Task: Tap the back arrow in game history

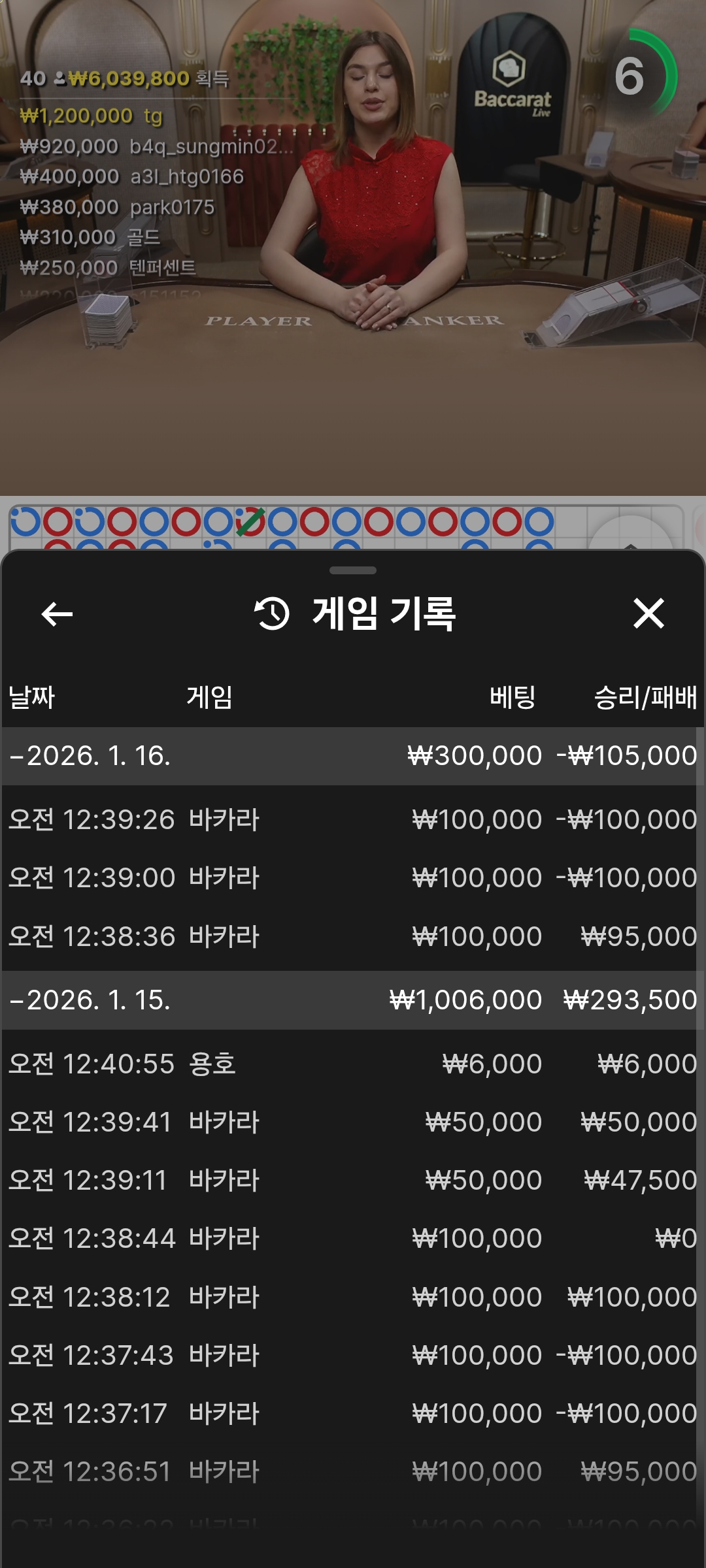Action: [57, 614]
